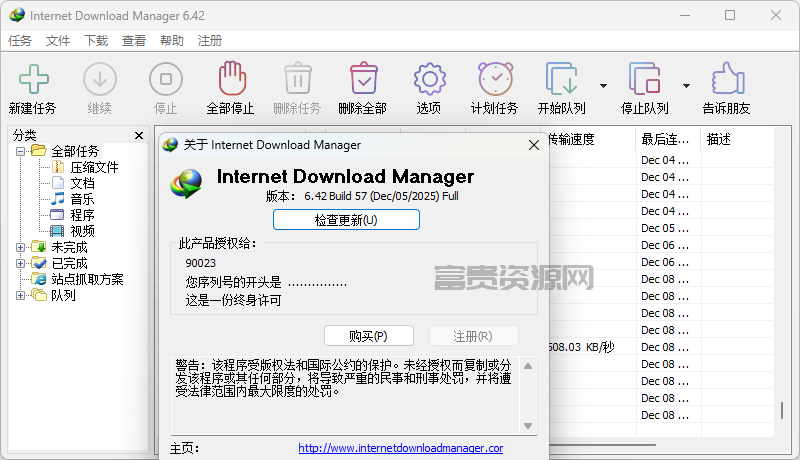Click the 购买(P) button
Screen dimensions: 800x460
pos(368,336)
